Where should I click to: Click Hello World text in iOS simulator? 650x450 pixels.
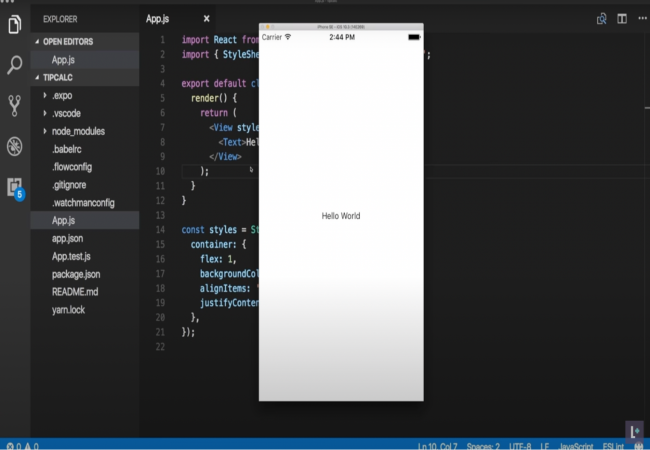coord(340,216)
